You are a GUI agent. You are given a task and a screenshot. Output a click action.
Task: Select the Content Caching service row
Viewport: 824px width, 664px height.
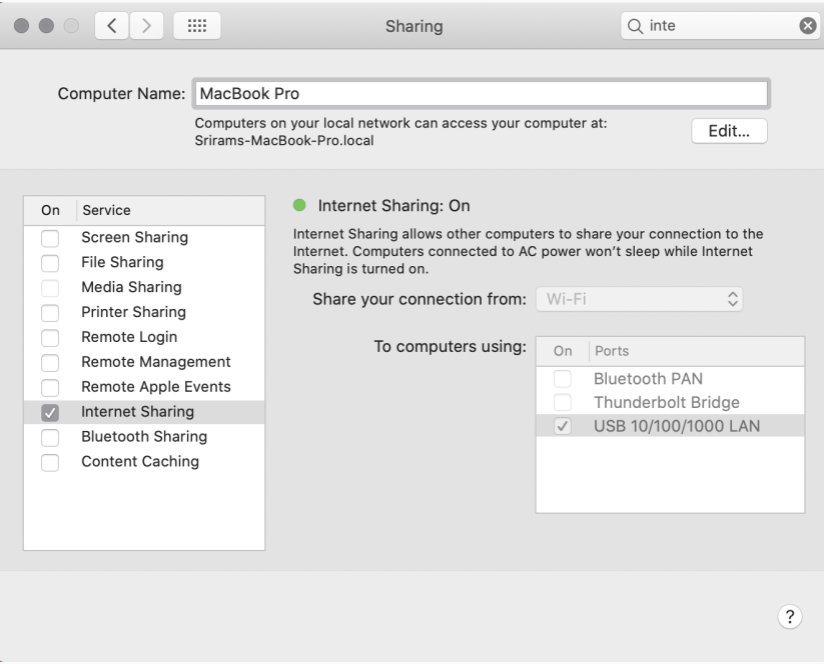[x=144, y=462]
